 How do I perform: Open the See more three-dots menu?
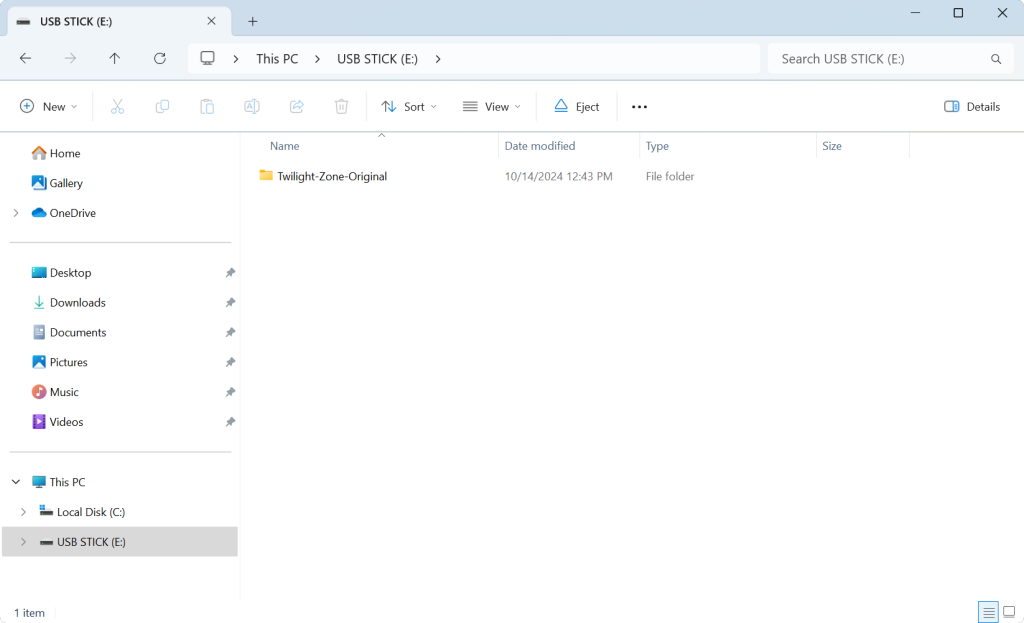tap(639, 106)
